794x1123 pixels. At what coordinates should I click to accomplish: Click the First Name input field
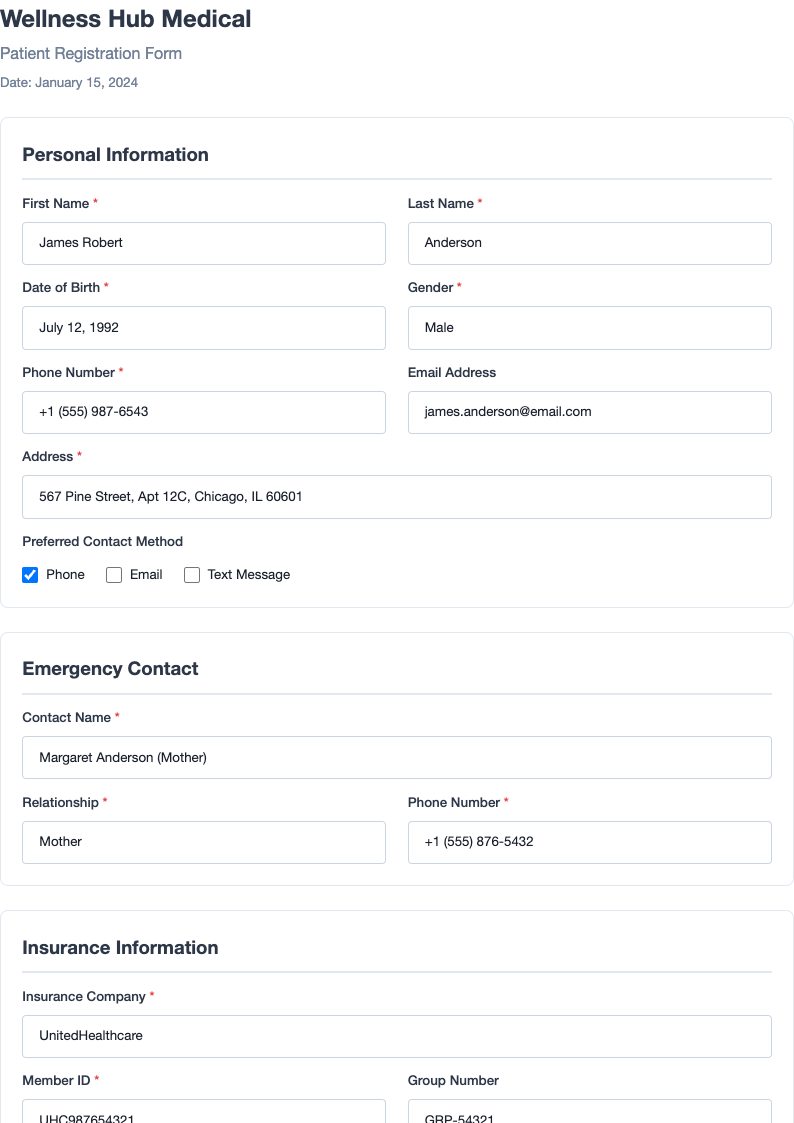[x=204, y=243]
